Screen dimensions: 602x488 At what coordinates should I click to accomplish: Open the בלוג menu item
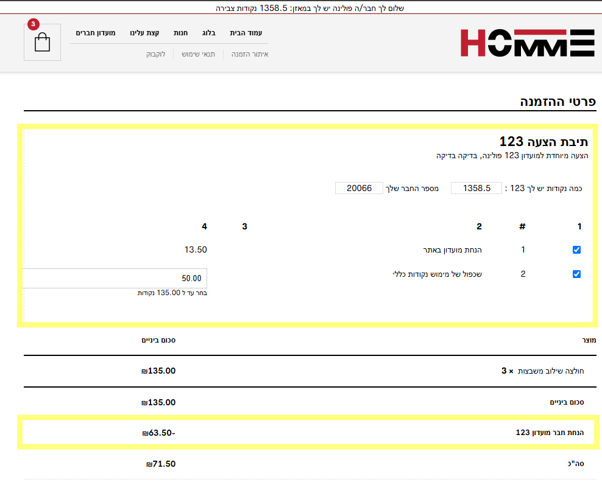coord(208,33)
